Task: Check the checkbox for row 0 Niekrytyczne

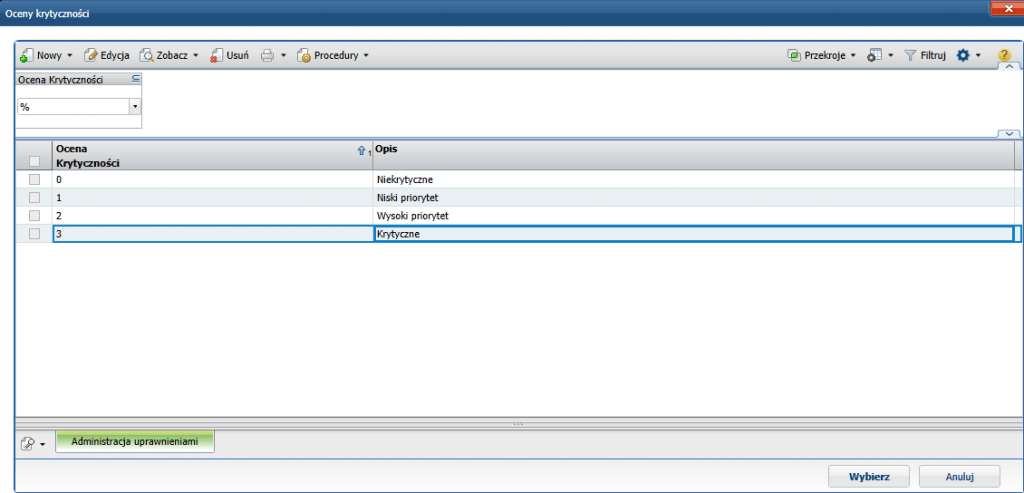Action: (35, 179)
